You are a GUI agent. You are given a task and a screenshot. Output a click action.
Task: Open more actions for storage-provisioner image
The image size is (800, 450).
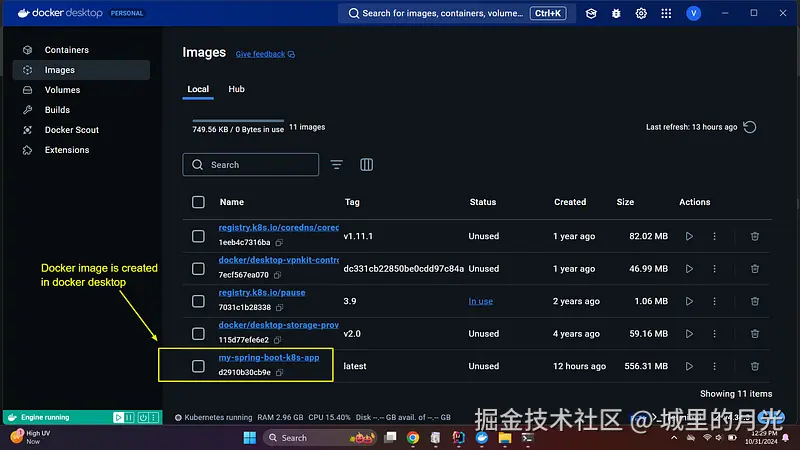pos(714,334)
